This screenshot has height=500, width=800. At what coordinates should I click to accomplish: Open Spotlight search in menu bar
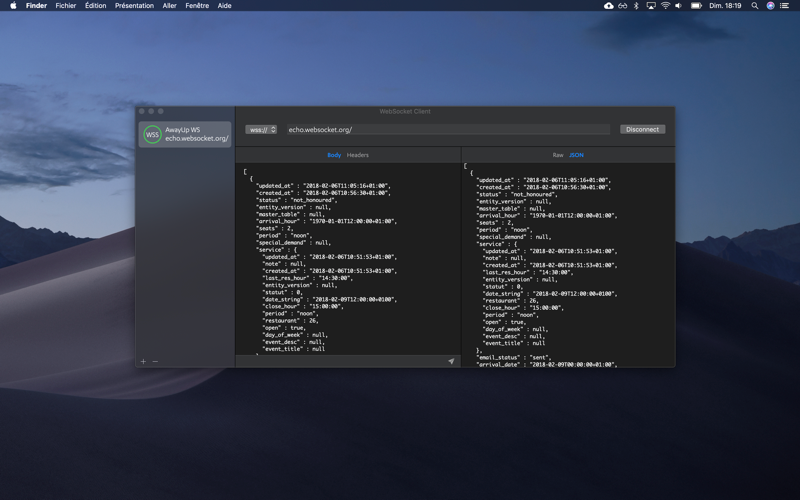click(755, 6)
